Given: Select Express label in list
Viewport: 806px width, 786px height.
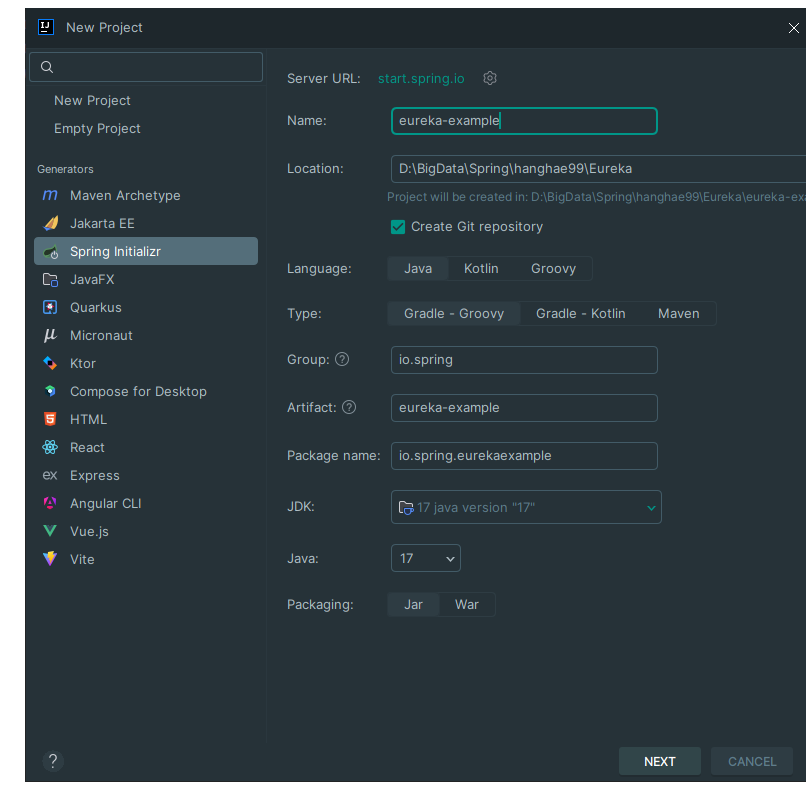Looking at the screenshot, I should point(95,476).
